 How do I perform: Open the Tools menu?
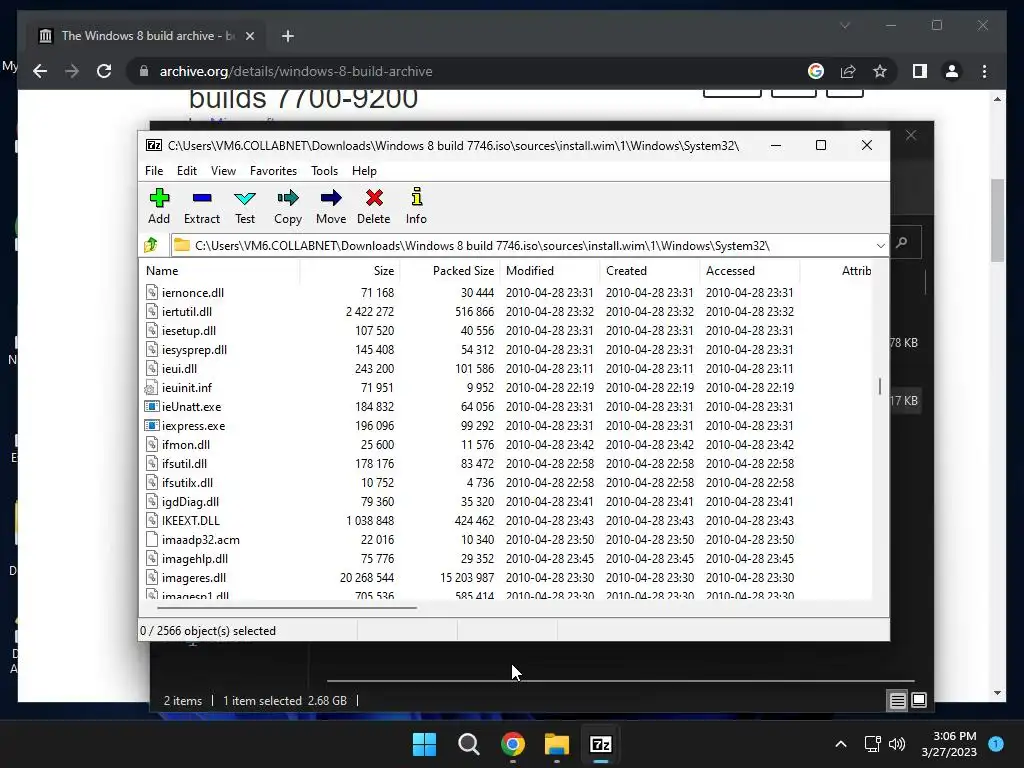[325, 170]
